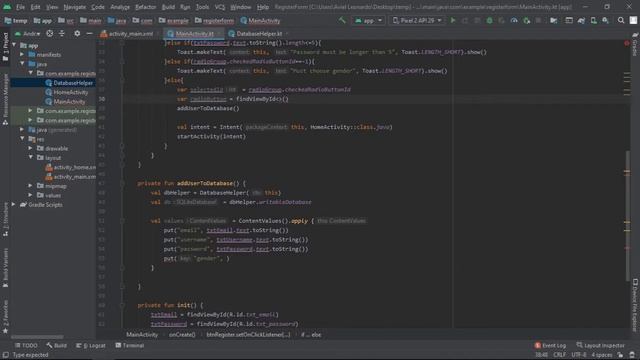The width and height of the screenshot is (640, 360).
Task: Expand the java (generated) folder
Action: [x=22, y=129]
